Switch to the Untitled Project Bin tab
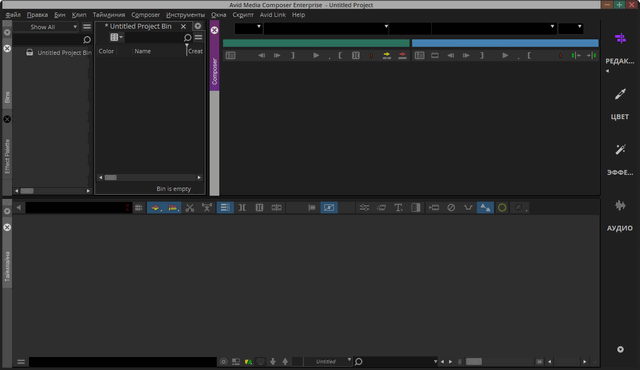This screenshot has width=640, height=370. (x=138, y=26)
